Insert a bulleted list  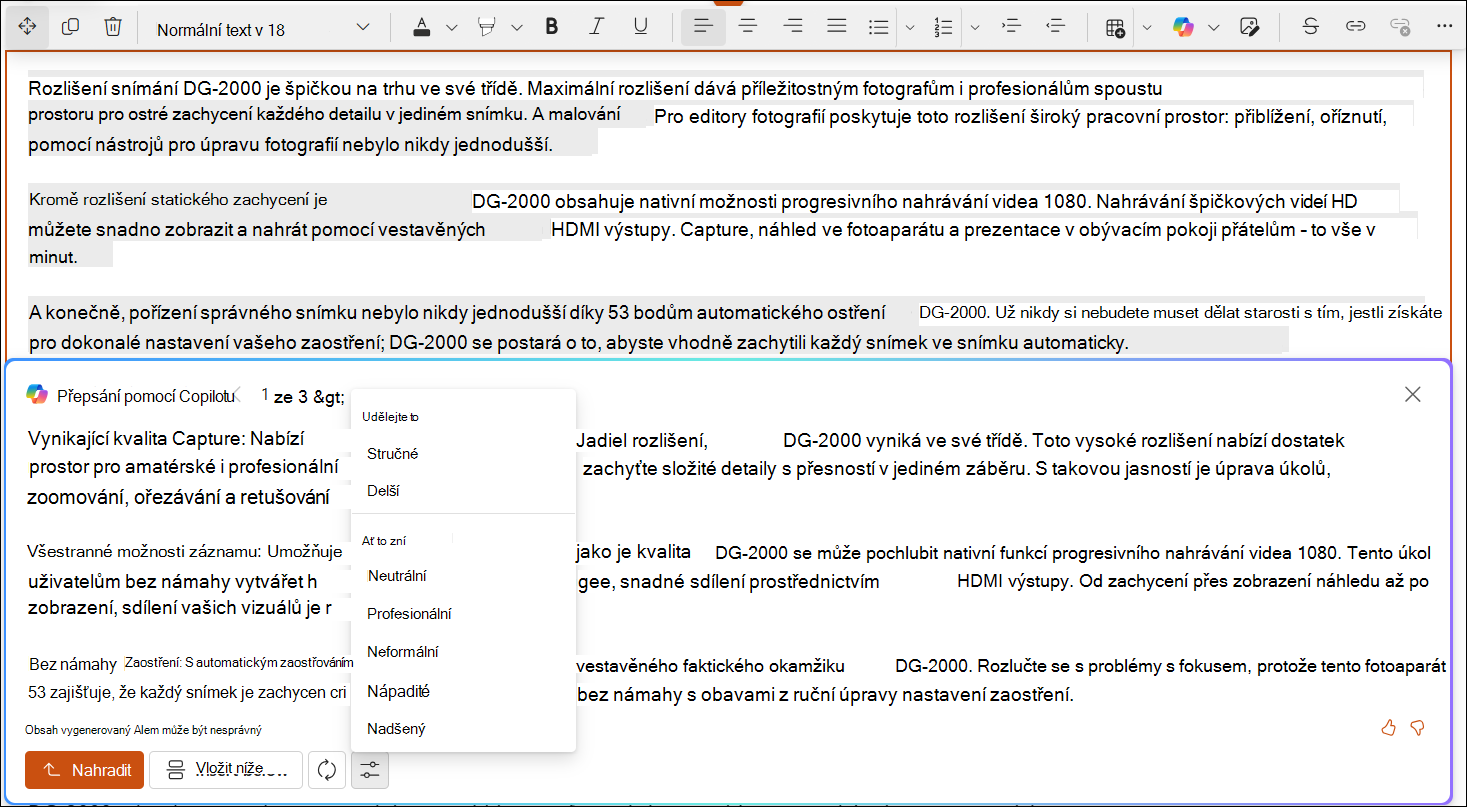tap(879, 28)
